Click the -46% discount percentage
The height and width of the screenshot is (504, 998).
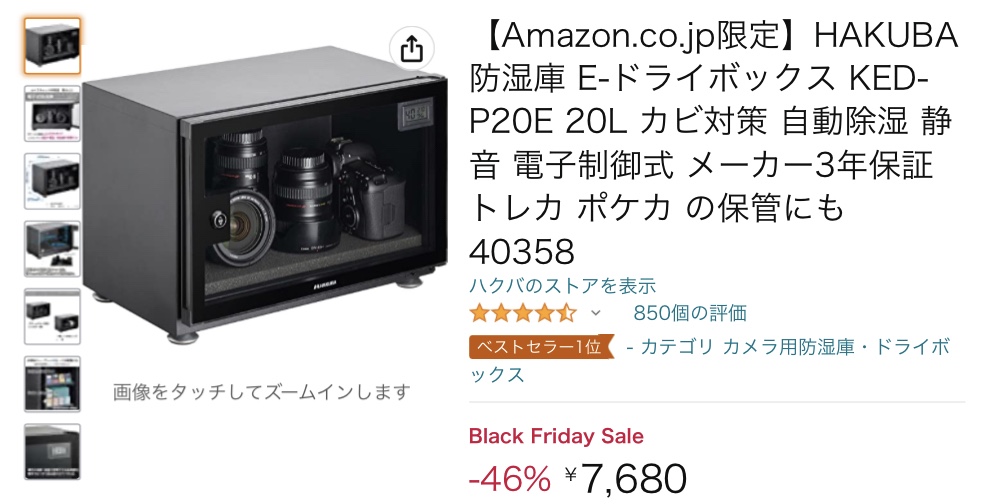pos(510,479)
